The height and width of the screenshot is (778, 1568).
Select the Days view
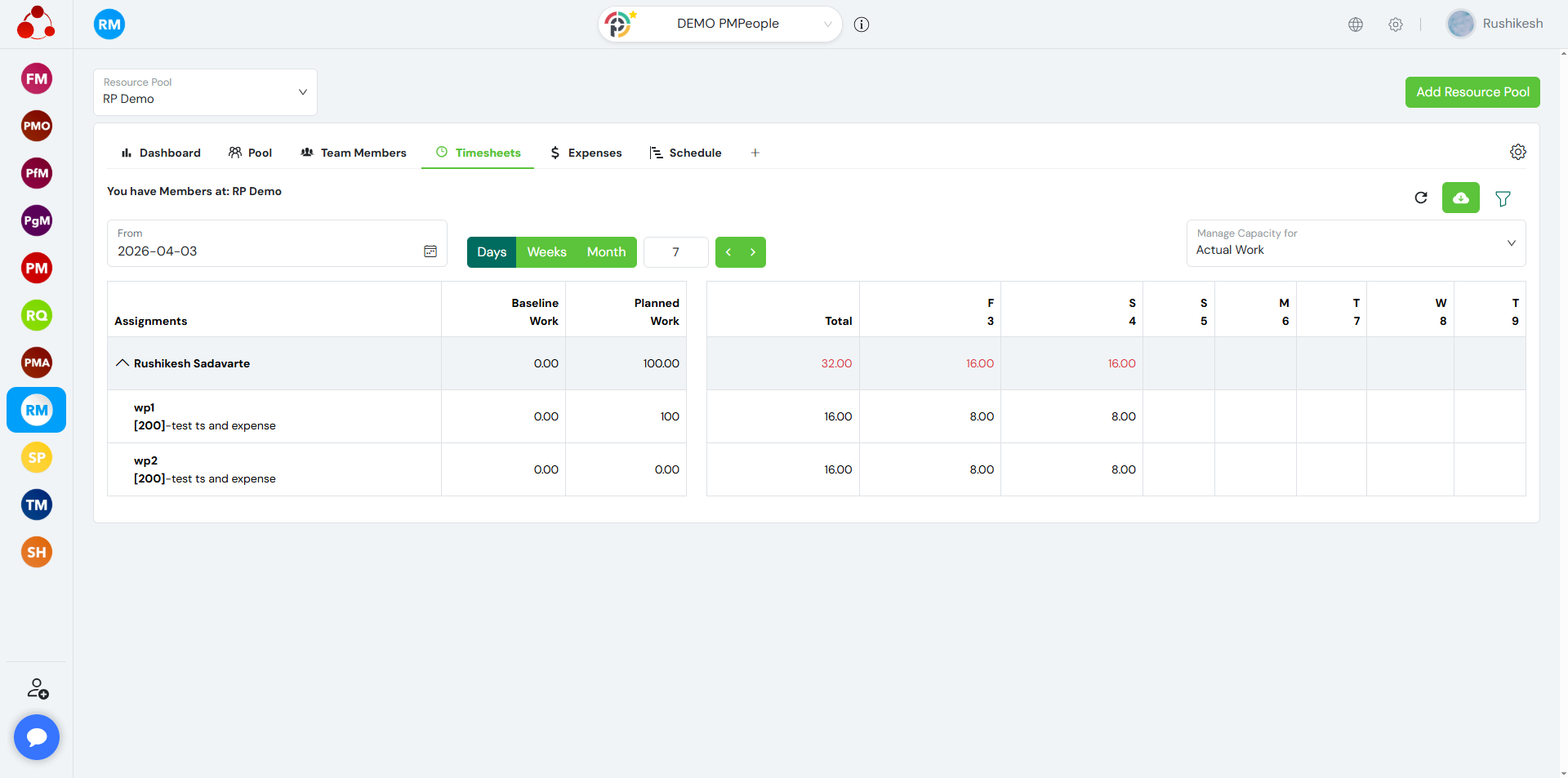(492, 252)
